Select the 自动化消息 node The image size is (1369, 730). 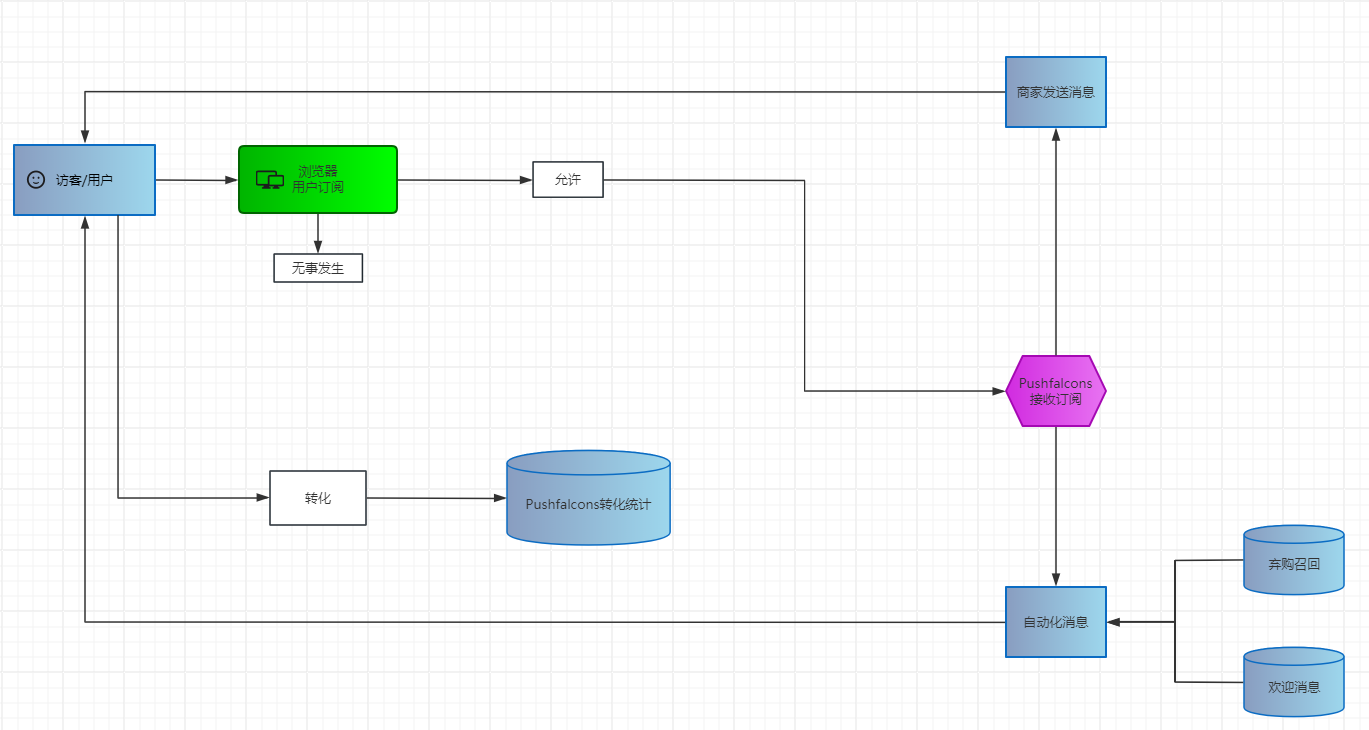[1056, 622]
